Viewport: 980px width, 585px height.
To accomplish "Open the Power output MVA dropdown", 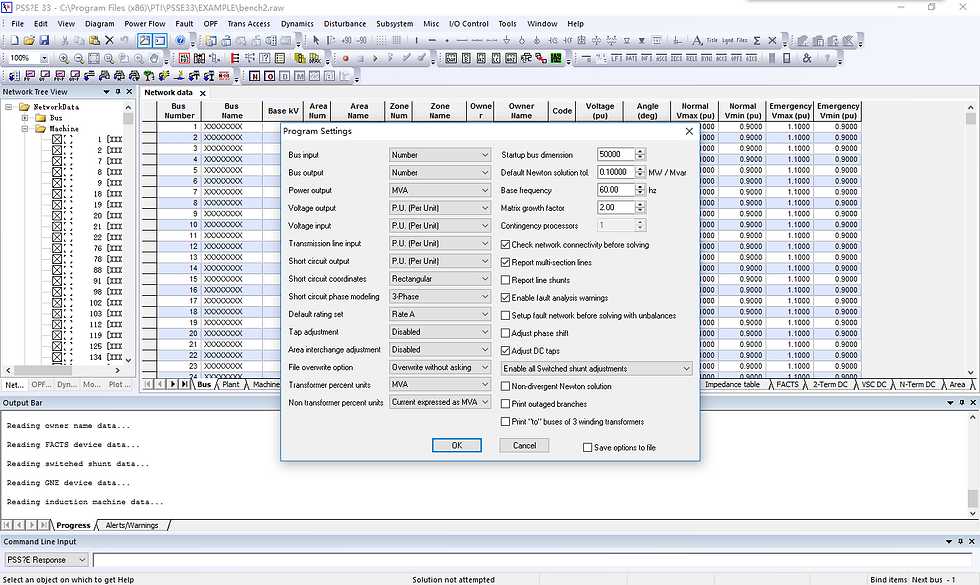I will pyautogui.click(x=440, y=190).
